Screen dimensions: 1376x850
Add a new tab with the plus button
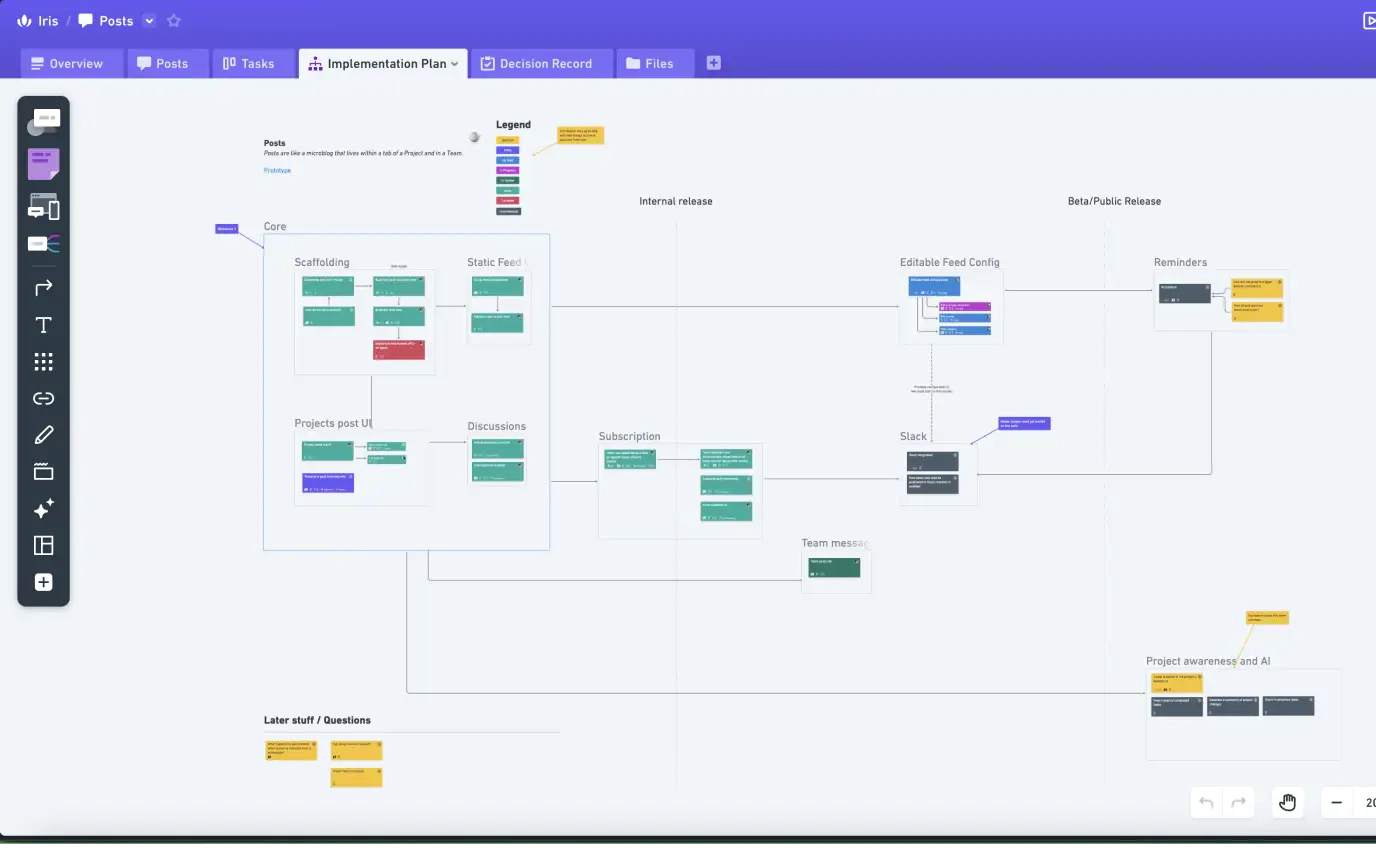click(x=713, y=62)
